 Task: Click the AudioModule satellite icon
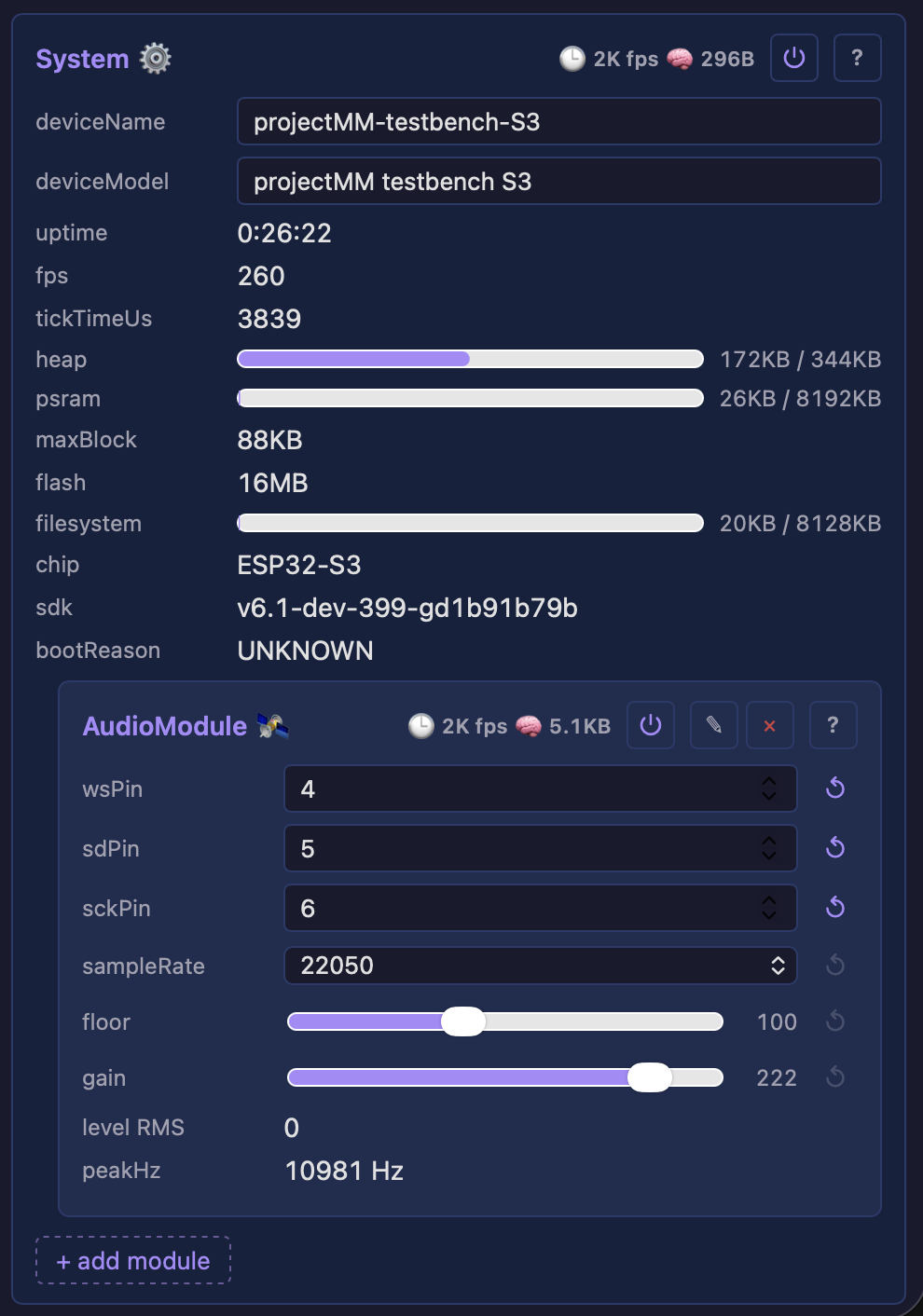pyautogui.click(x=273, y=726)
